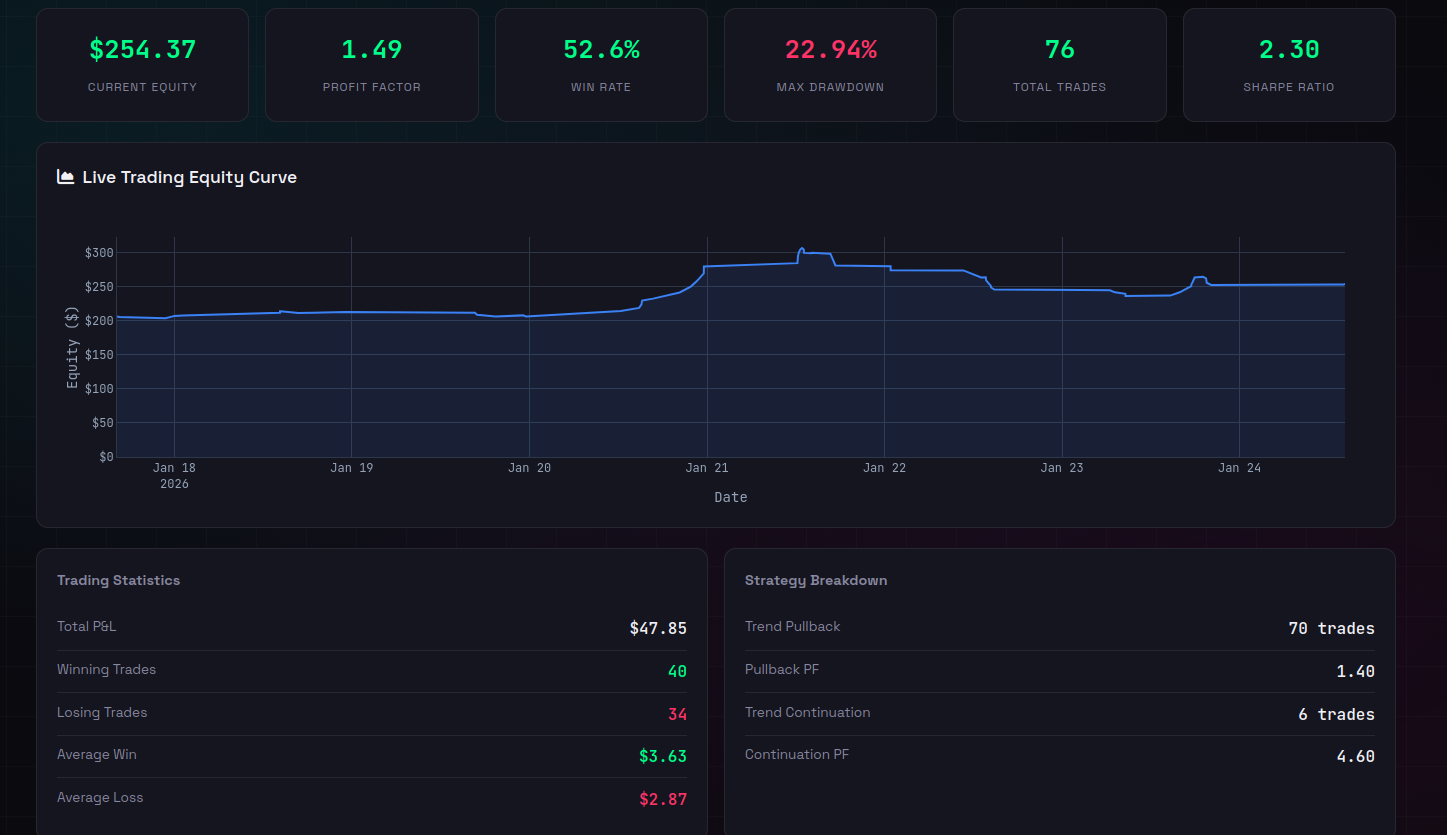The image size is (1447, 835).
Task: Click the chart icon beside Live Trading Equity Curve
Action: tap(66, 177)
